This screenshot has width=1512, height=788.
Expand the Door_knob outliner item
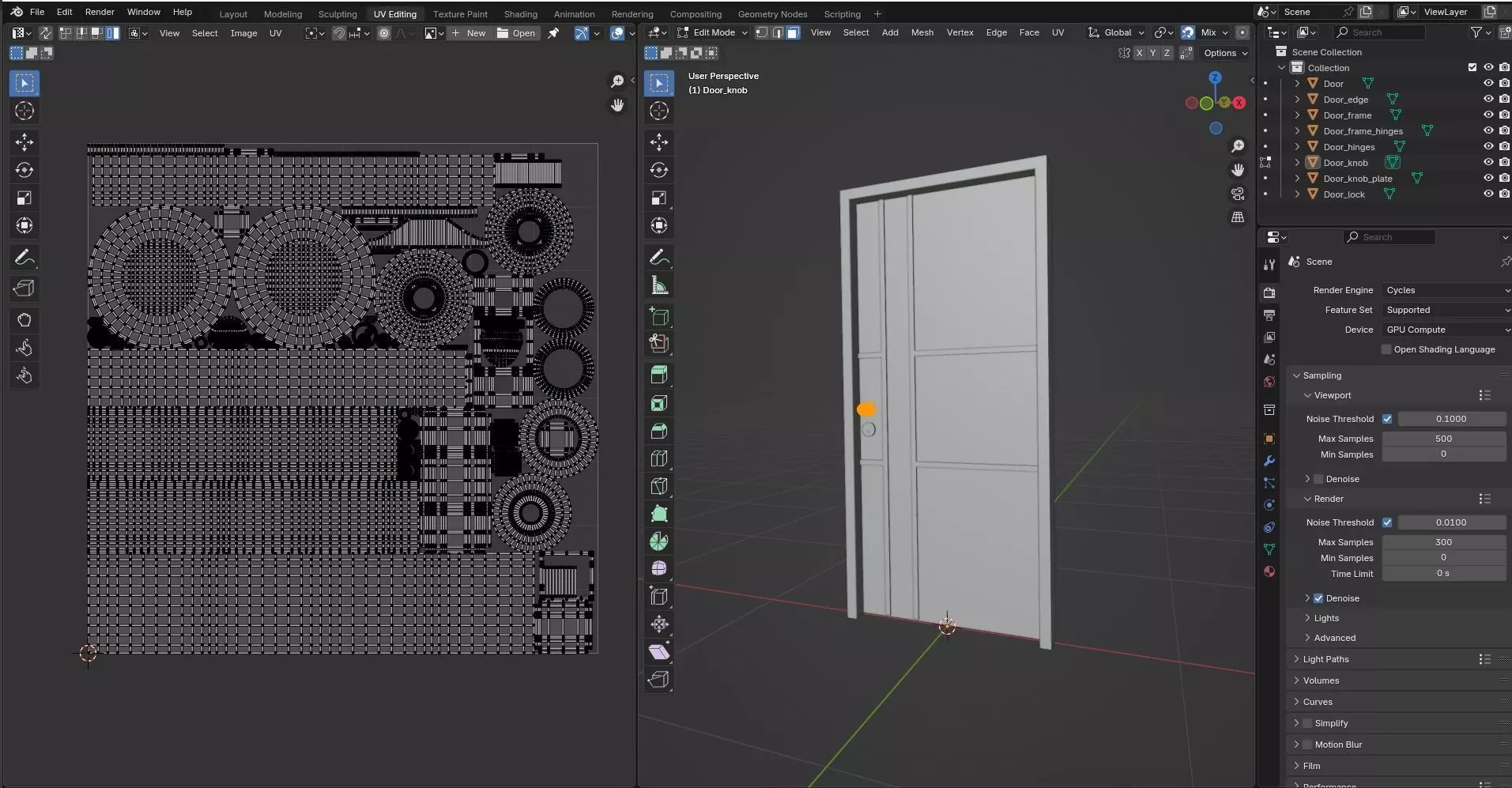click(1297, 163)
